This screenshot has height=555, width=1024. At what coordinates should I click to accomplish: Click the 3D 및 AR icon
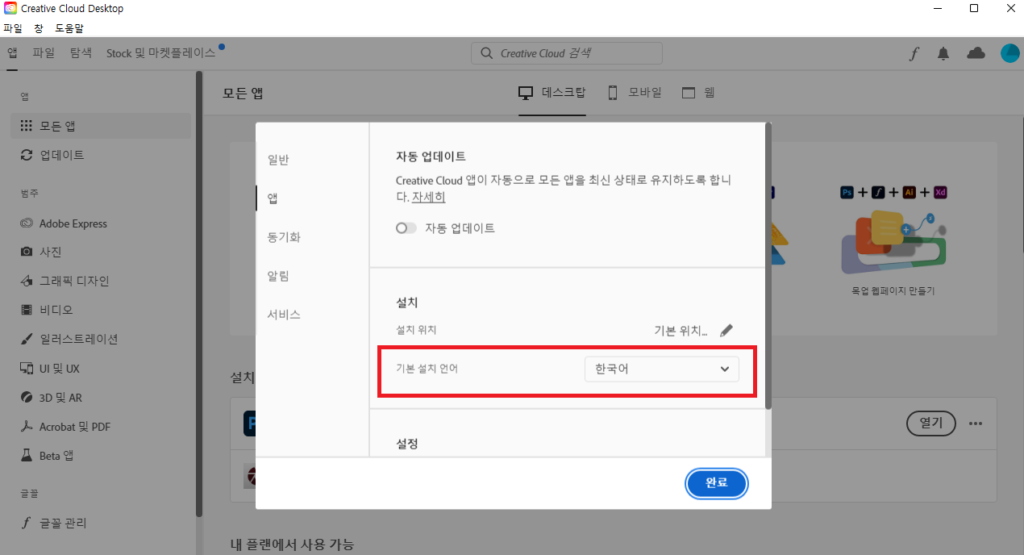pyautogui.click(x=26, y=397)
